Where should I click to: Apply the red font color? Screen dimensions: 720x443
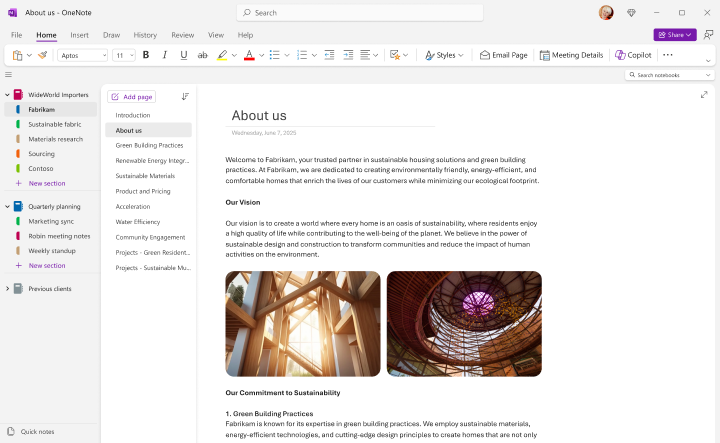click(249, 55)
